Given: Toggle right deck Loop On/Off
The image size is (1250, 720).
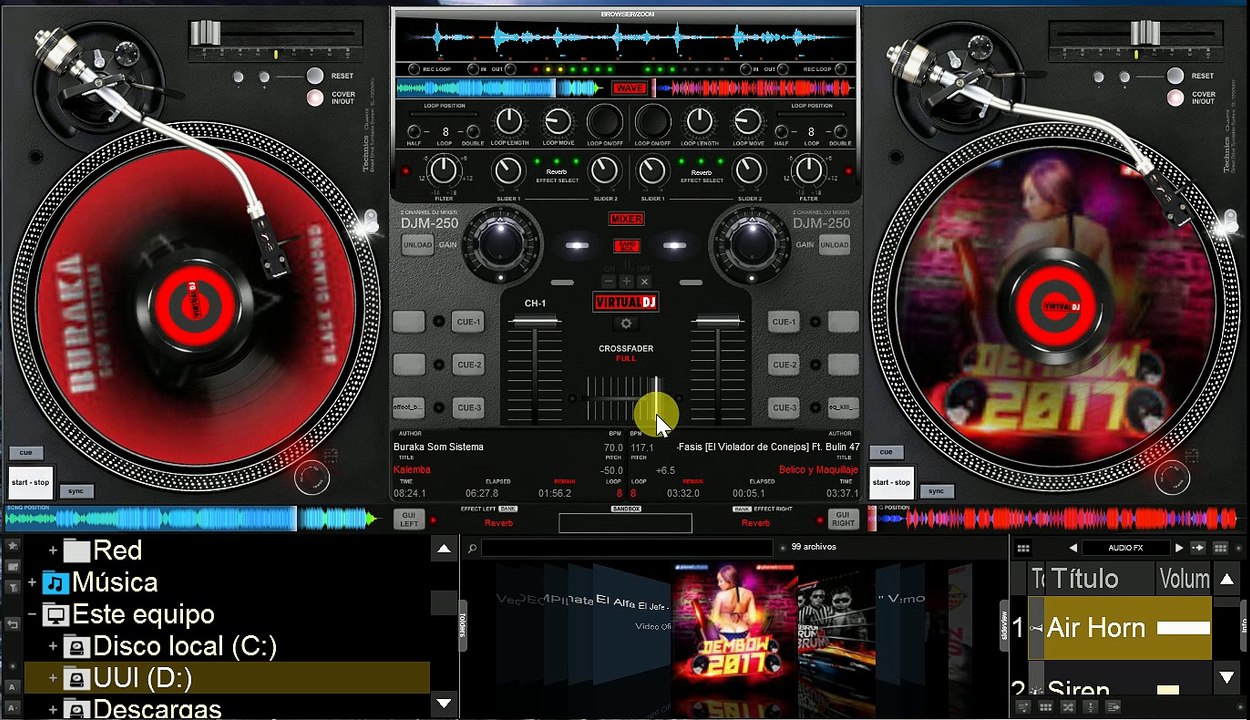Looking at the screenshot, I should click(x=652, y=122).
